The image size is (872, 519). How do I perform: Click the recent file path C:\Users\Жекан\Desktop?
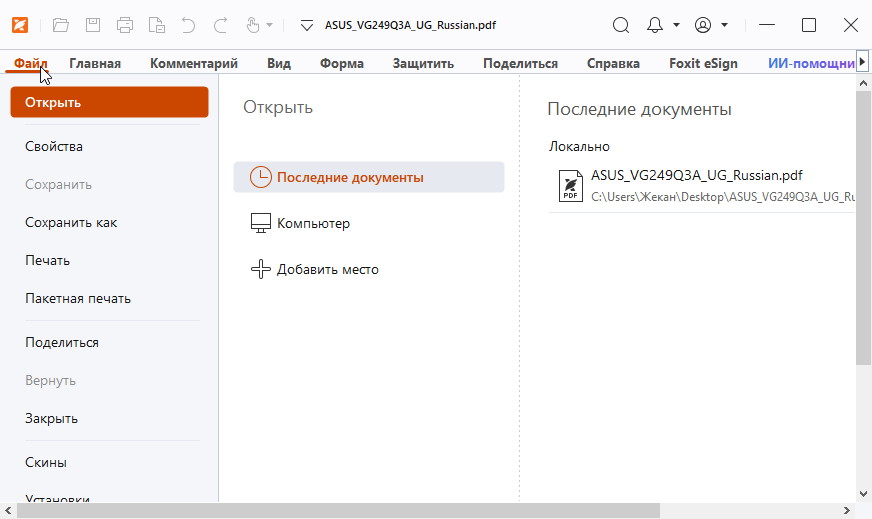(x=723, y=197)
